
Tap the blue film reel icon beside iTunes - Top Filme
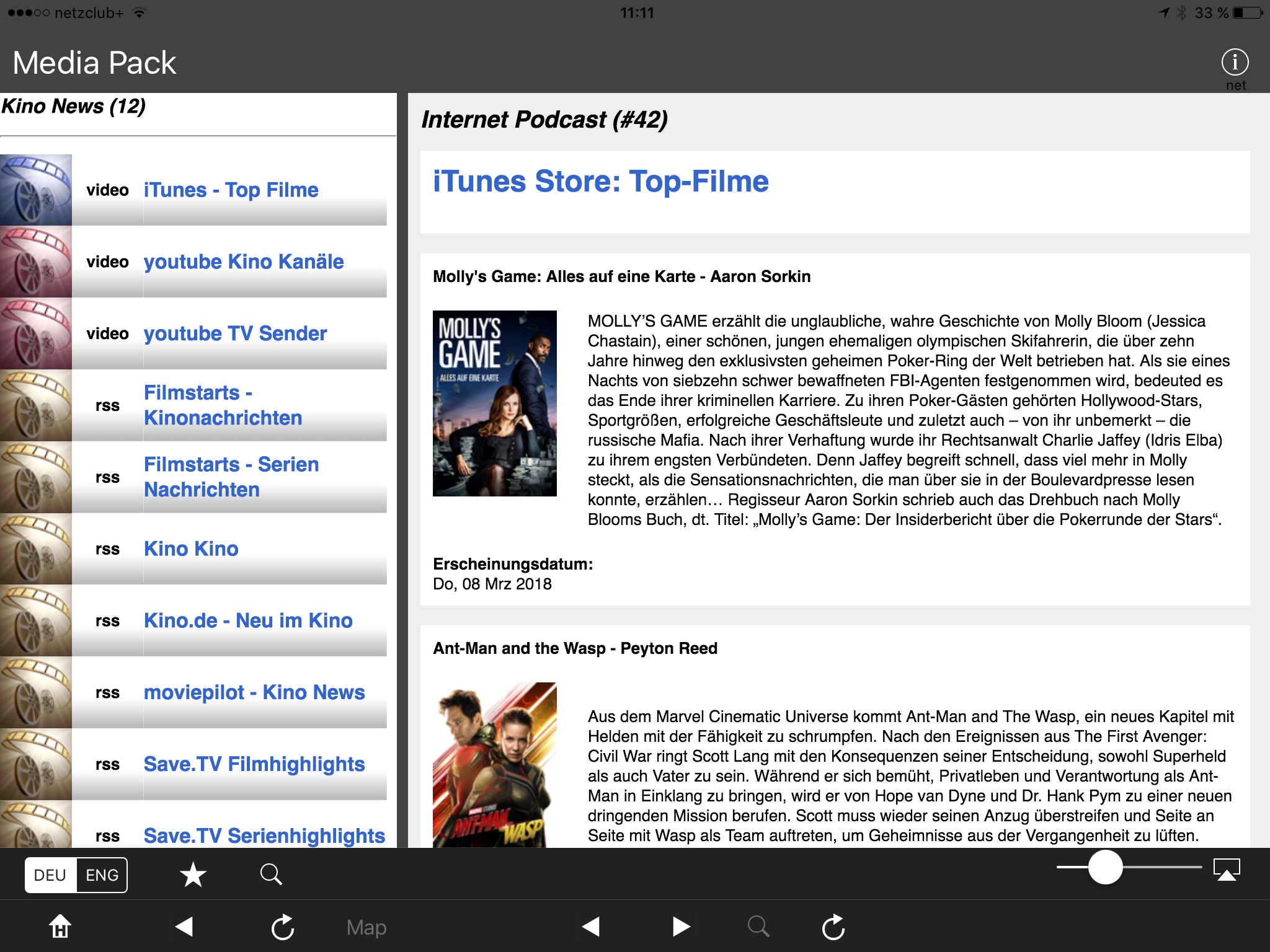pyautogui.click(x=36, y=190)
